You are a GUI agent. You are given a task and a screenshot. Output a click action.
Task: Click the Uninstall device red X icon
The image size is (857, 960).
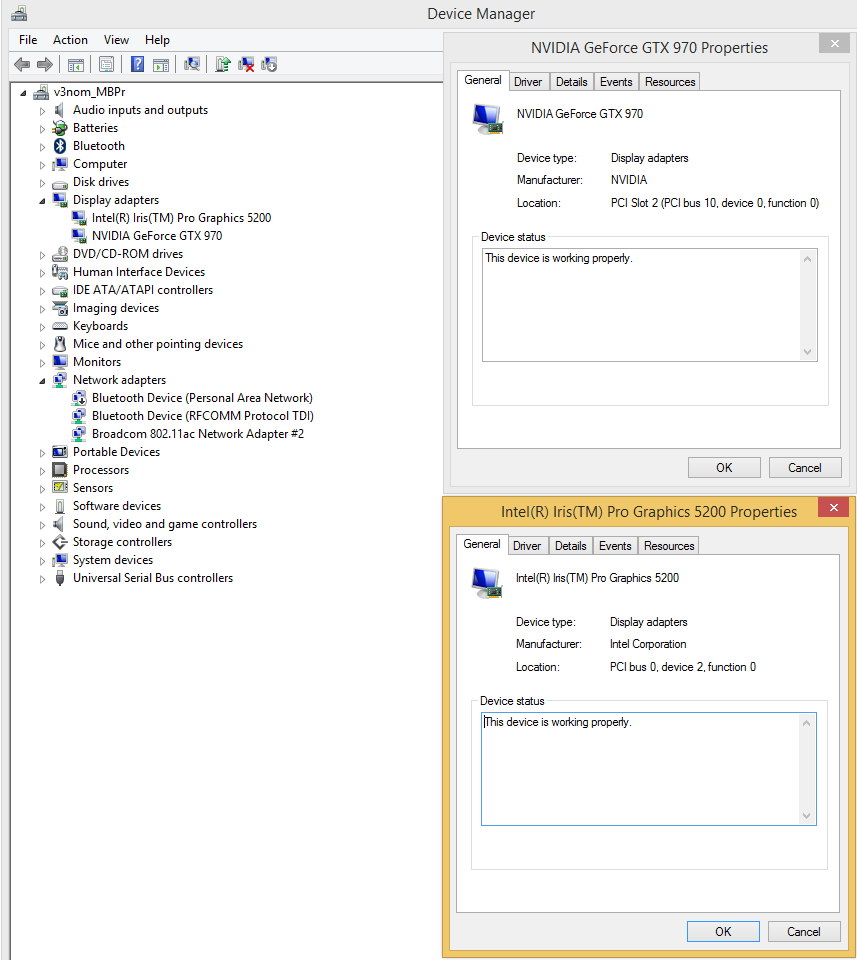246,64
